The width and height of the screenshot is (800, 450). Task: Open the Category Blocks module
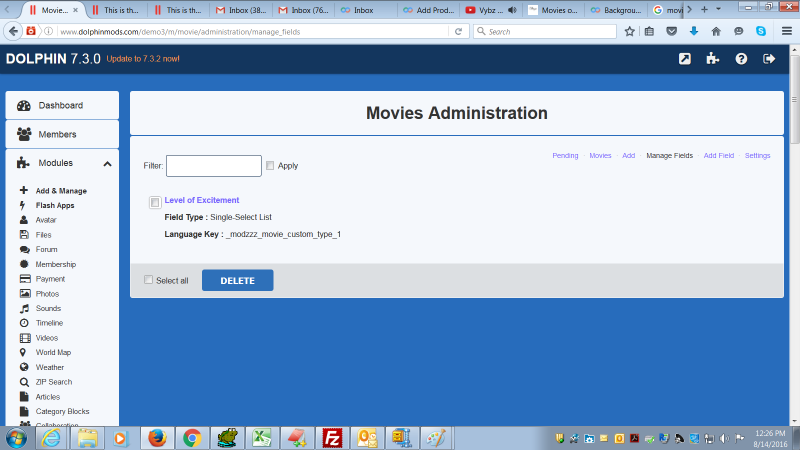(62, 411)
